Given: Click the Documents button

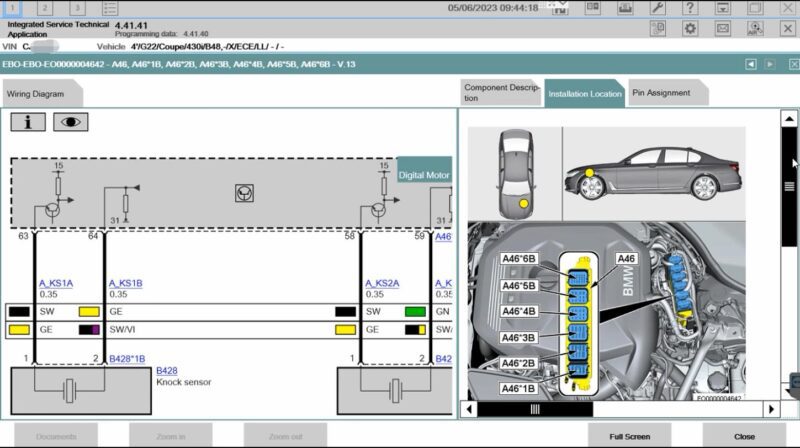Looking at the screenshot, I should coord(56,436).
